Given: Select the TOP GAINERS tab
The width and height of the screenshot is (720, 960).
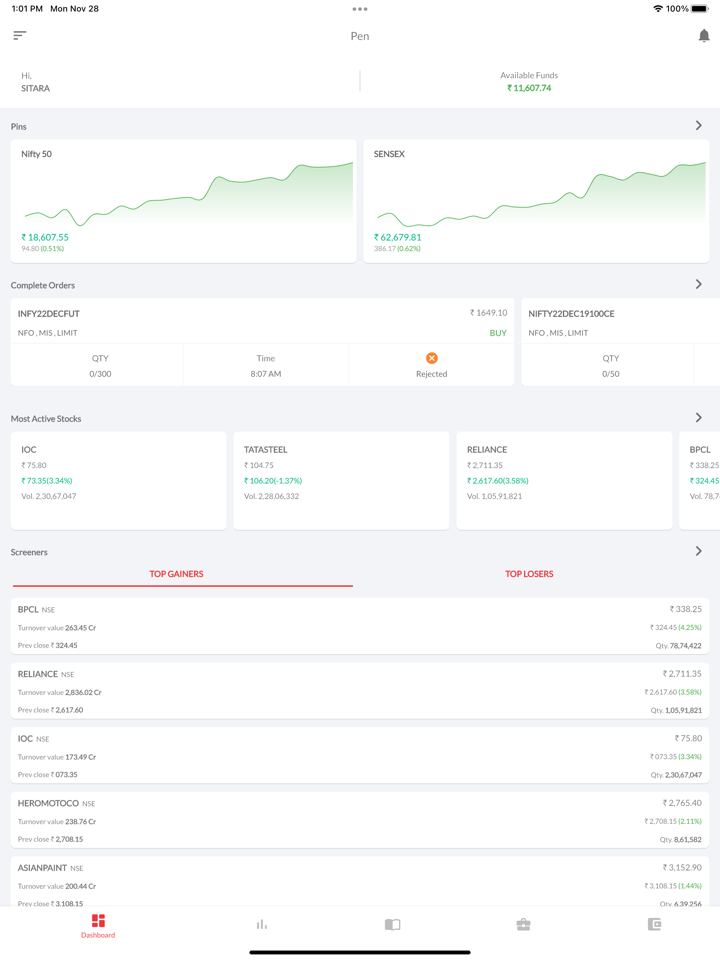Looking at the screenshot, I should pos(177,574).
